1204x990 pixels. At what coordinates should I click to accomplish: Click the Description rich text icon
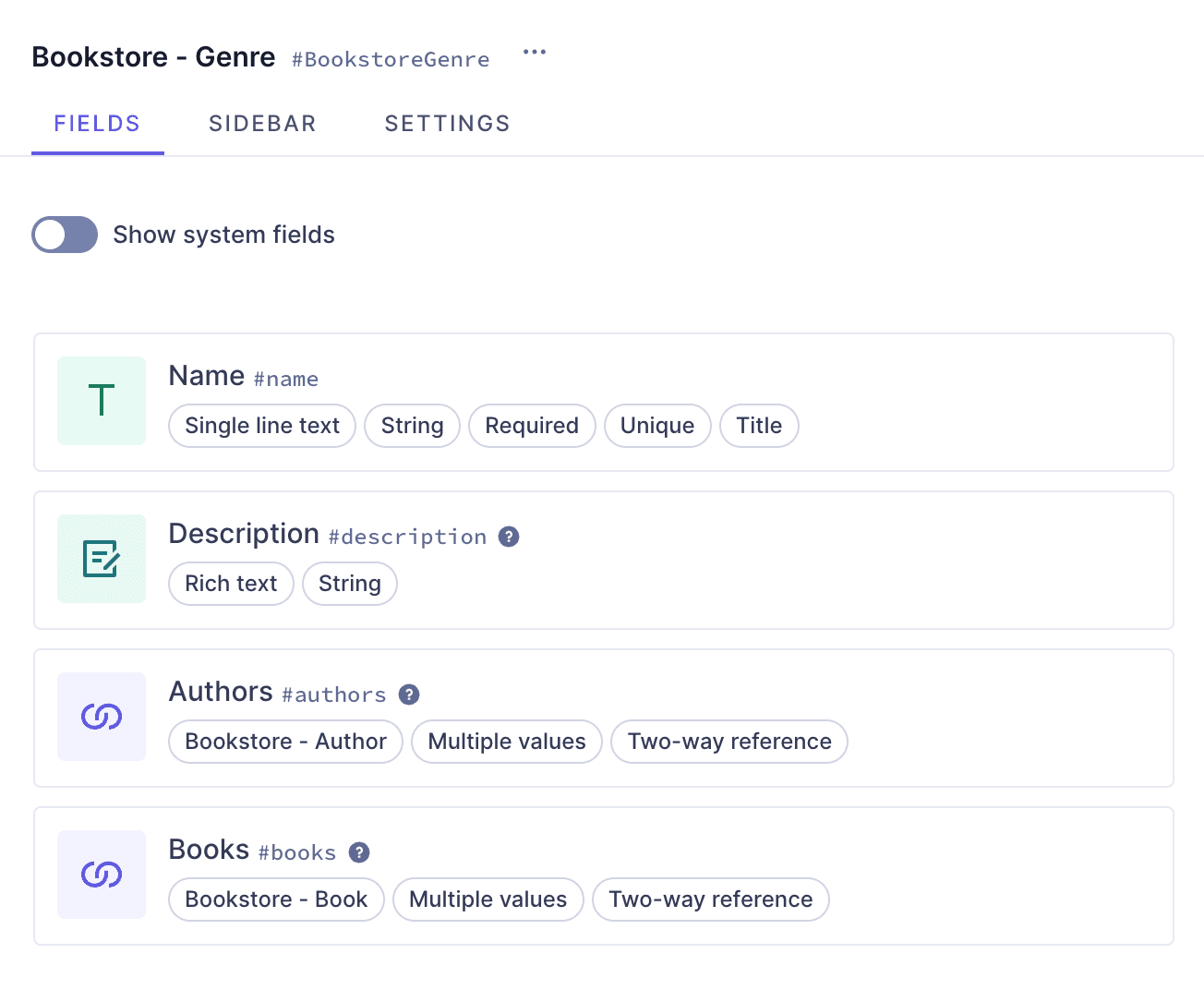(x=102, y=559)
